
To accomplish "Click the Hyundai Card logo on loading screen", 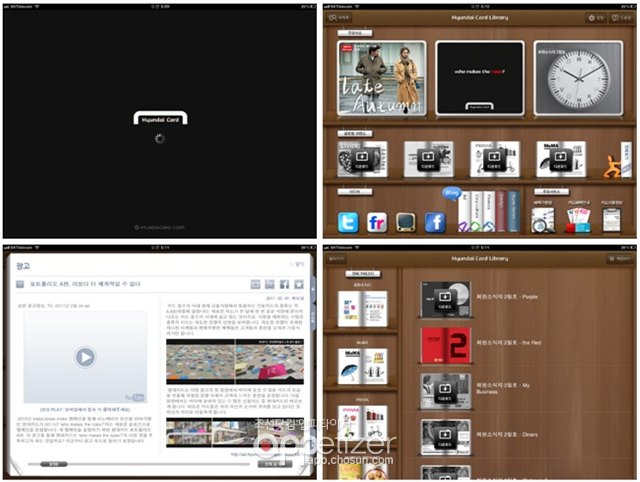I will [x=160, y=118].
